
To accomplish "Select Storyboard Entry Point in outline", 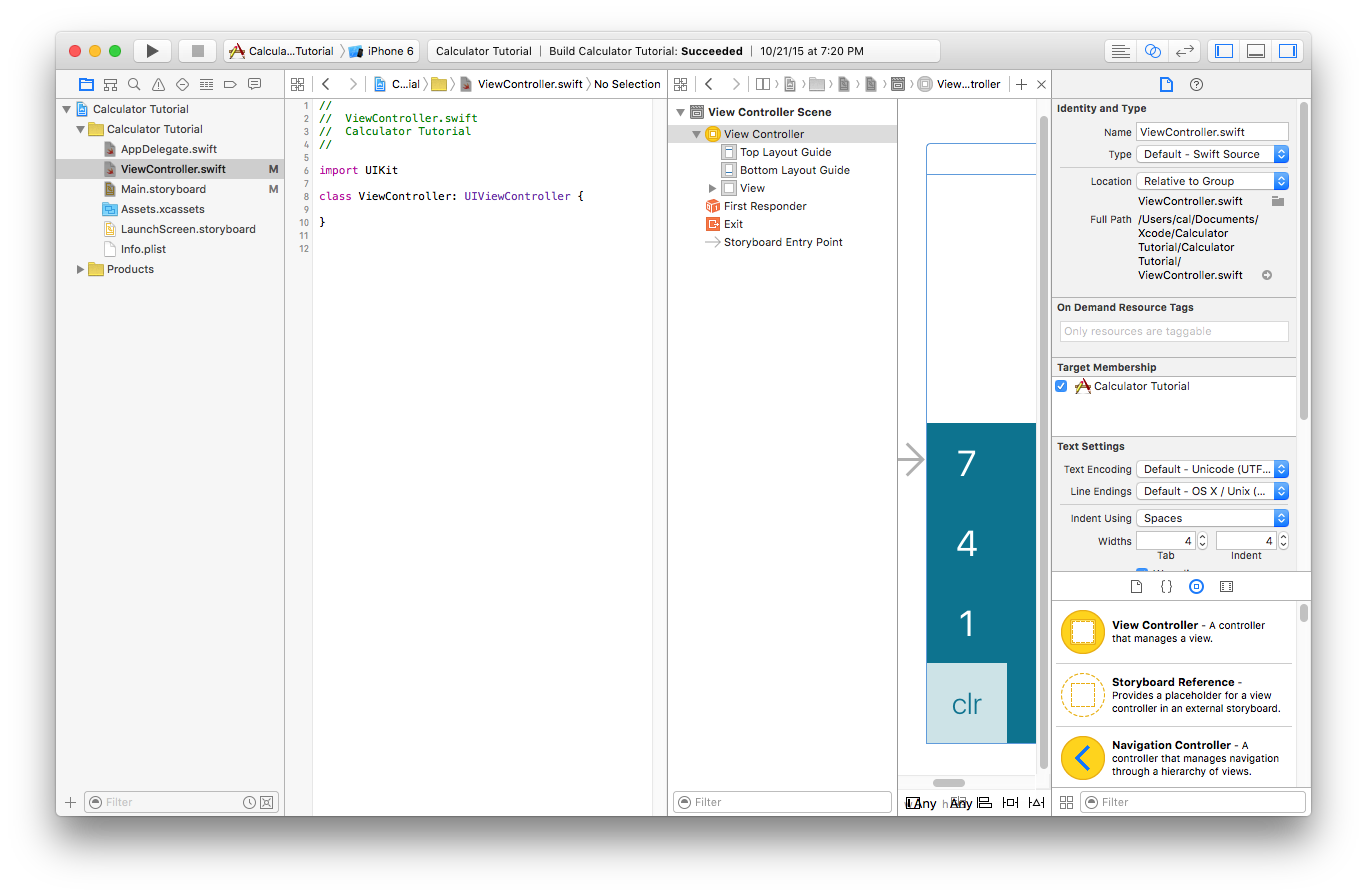I will coord(783,242).
